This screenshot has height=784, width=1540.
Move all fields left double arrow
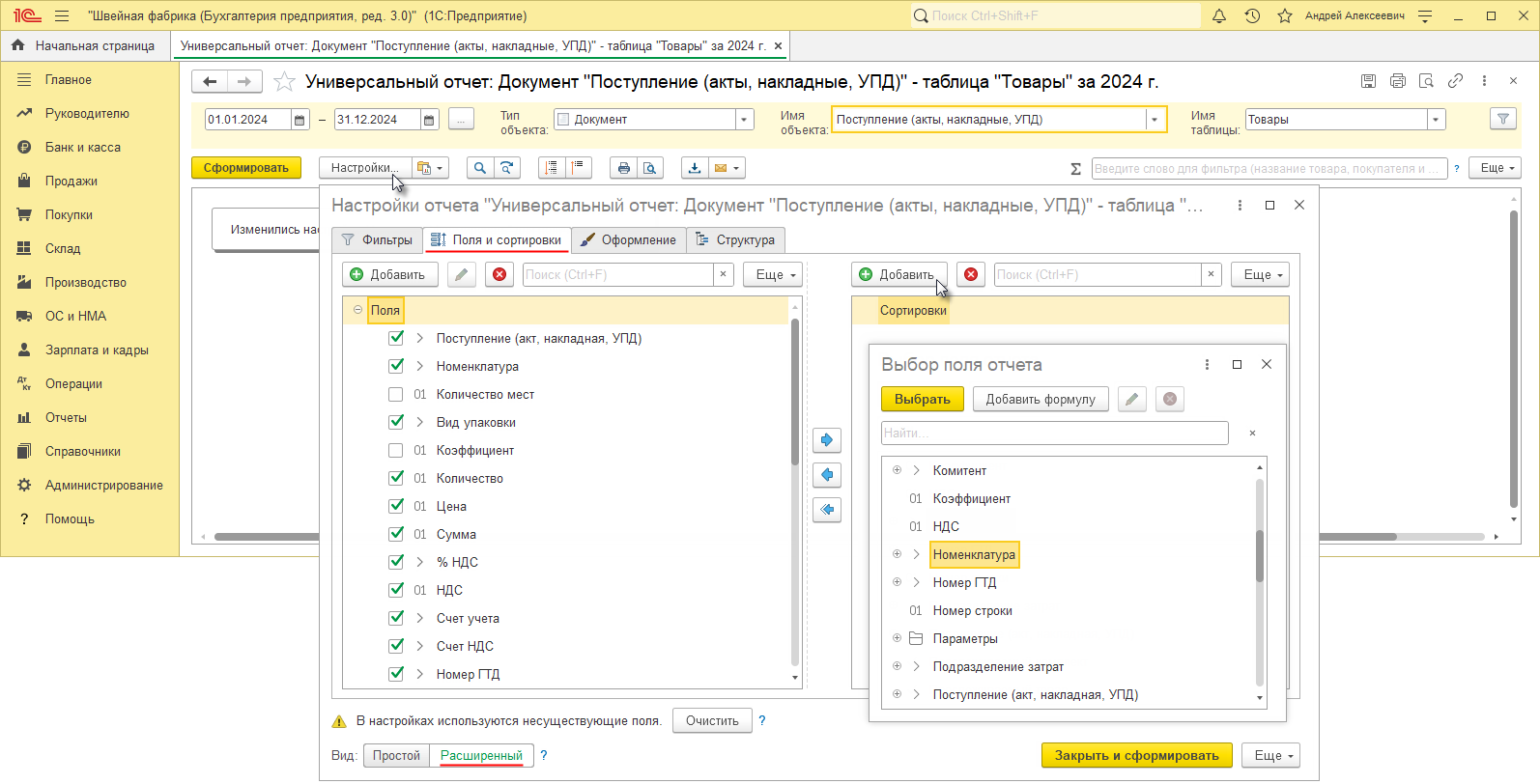(827, 510)
